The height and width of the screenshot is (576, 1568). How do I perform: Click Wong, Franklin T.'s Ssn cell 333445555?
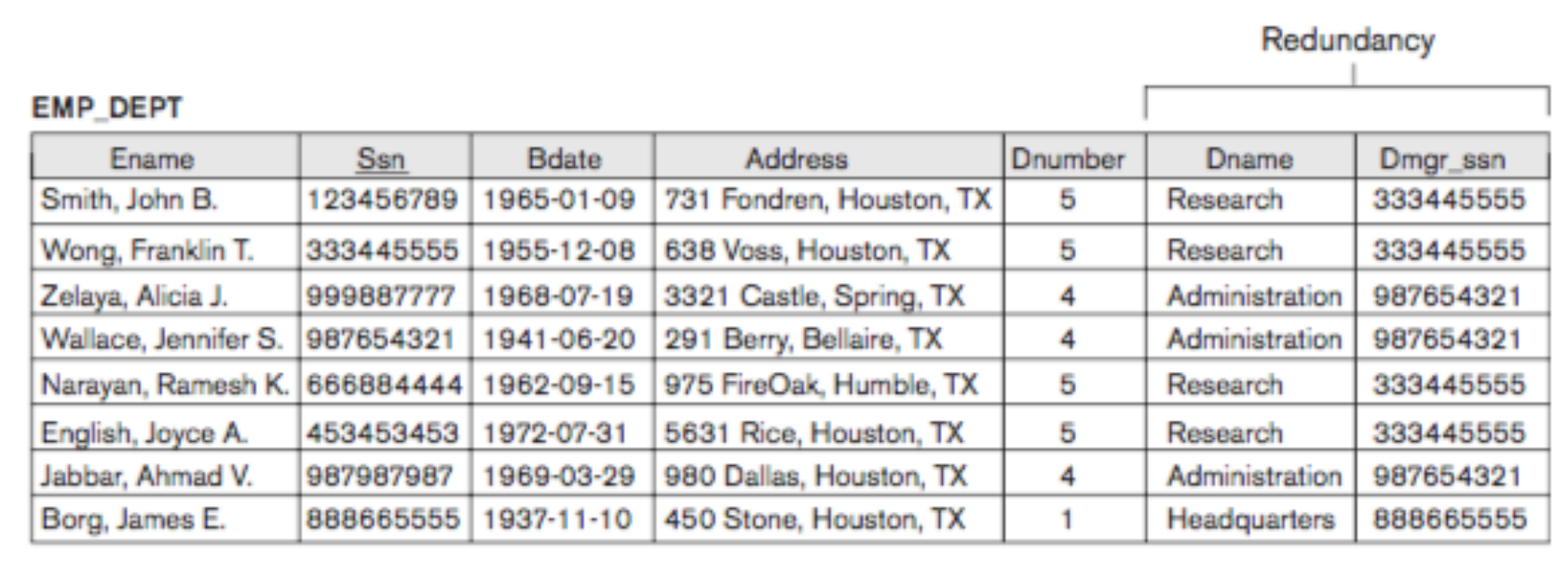382,250
